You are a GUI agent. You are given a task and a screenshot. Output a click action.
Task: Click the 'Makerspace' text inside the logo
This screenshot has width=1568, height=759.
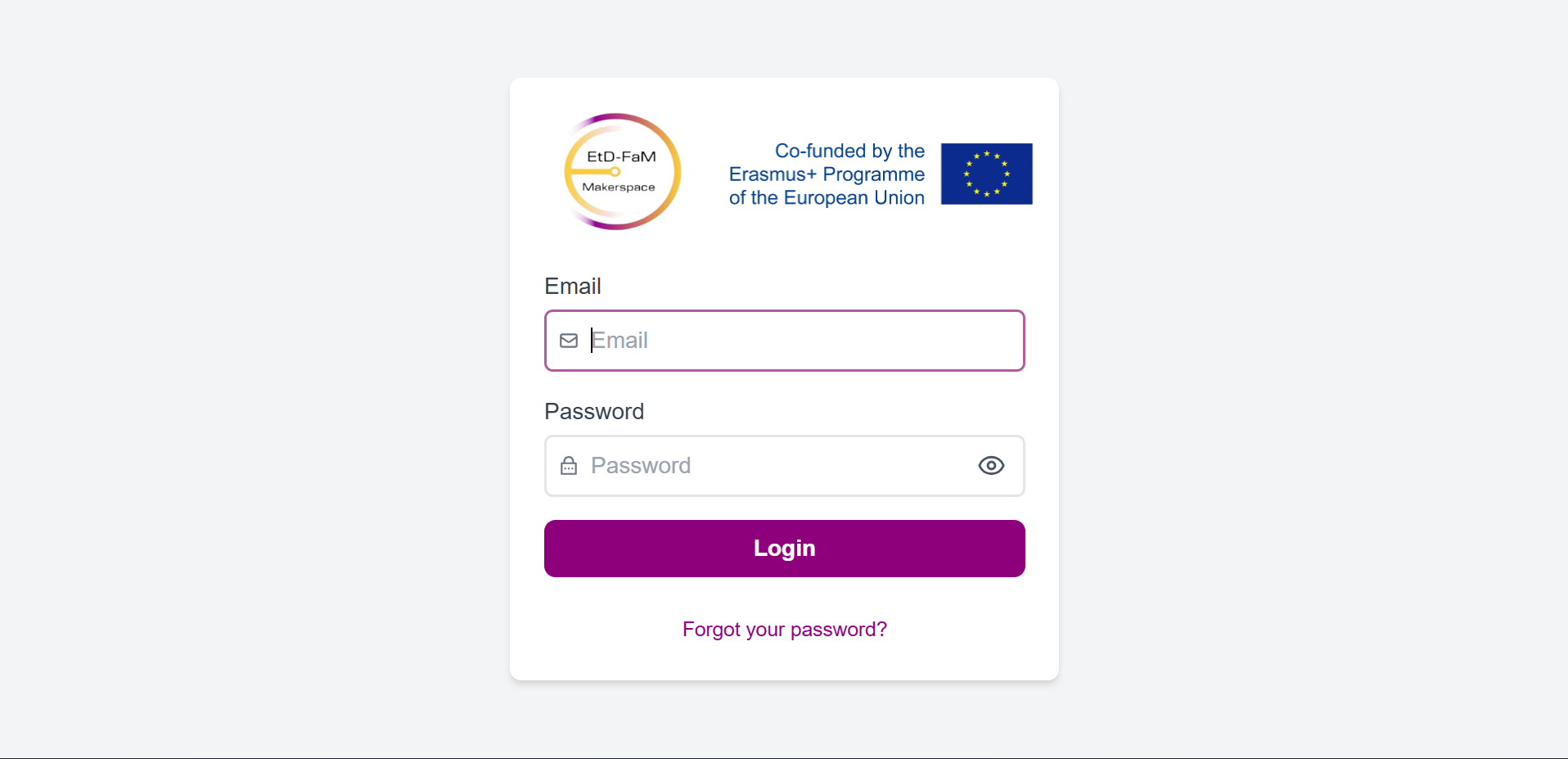618,187
